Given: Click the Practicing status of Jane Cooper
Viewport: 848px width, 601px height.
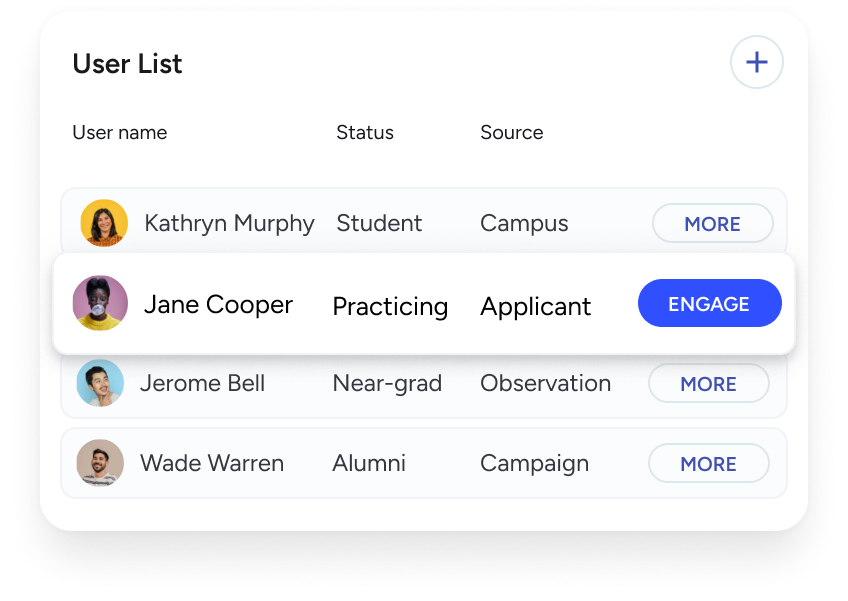Looking at the screenshot, I should tap(390, 307).
